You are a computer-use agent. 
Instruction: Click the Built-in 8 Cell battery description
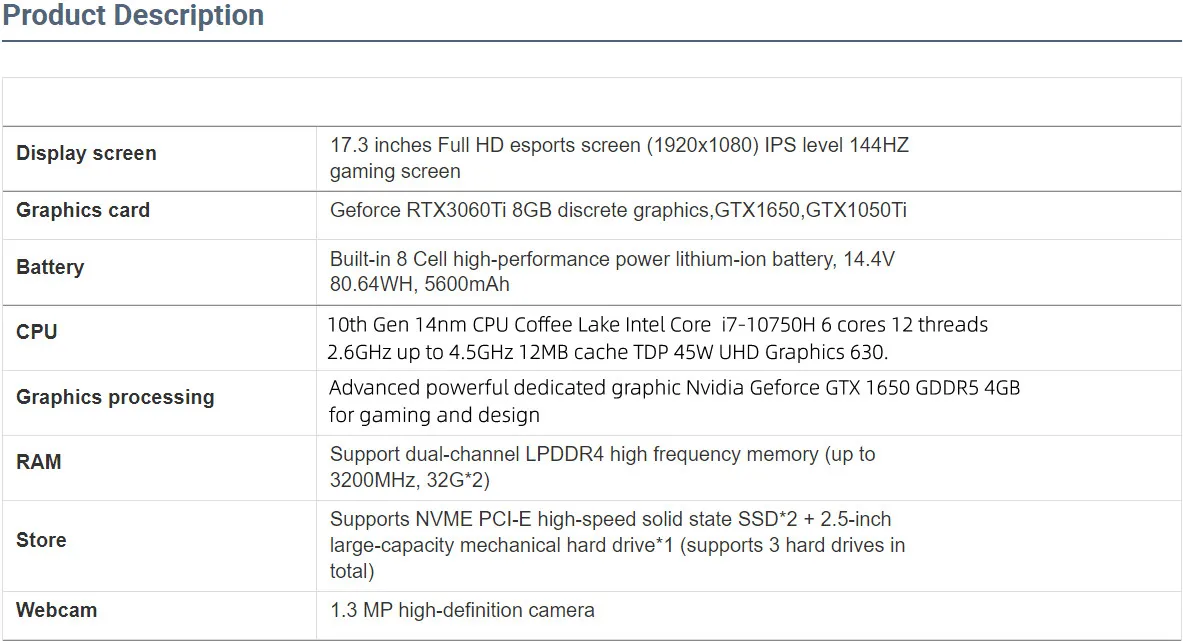tap(612, 259)
